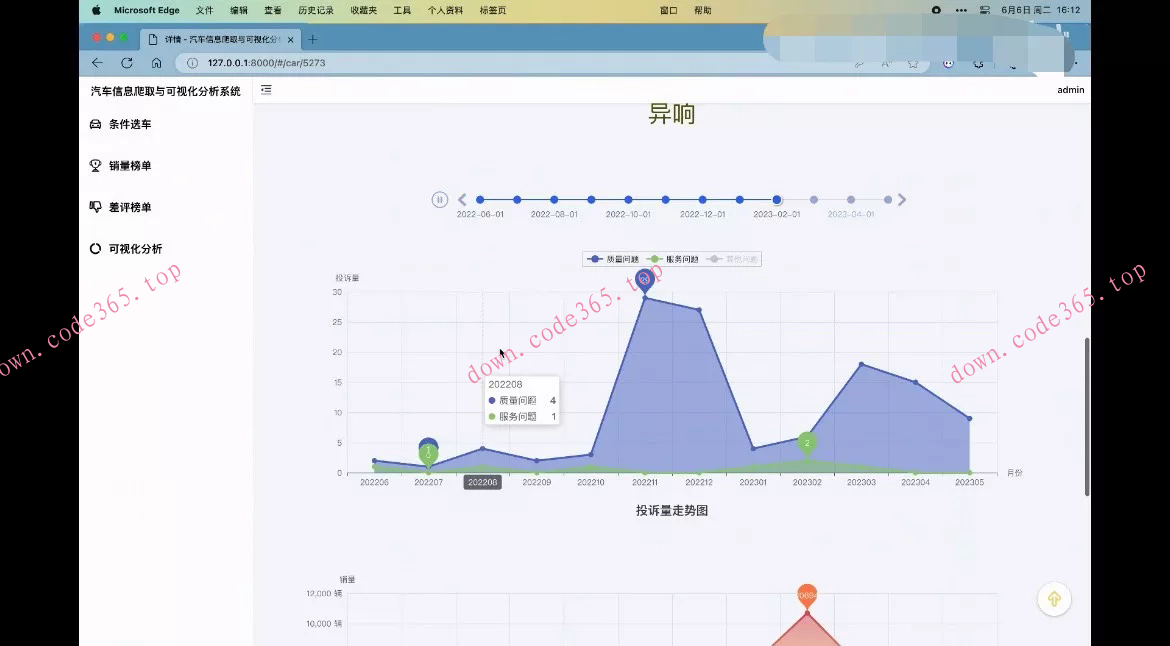Screen dimensions: 1170x646
Task: Click the Apple menu icon
Action: (96, 10)
